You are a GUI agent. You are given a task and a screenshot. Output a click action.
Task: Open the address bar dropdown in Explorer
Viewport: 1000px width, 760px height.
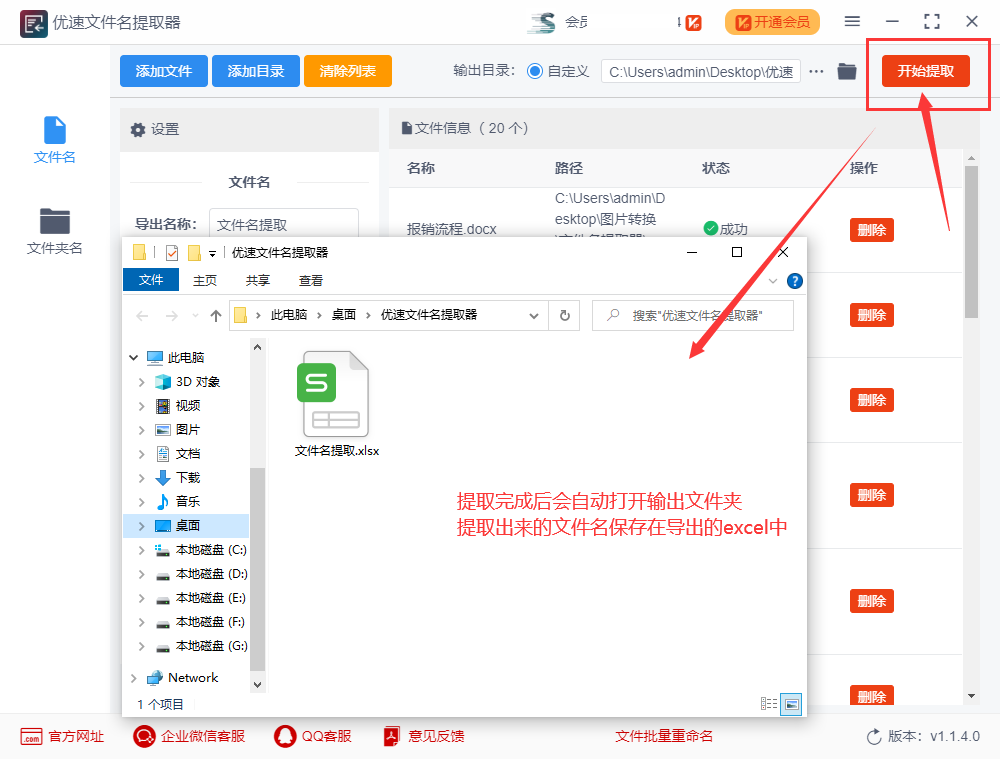coord(535,315)
